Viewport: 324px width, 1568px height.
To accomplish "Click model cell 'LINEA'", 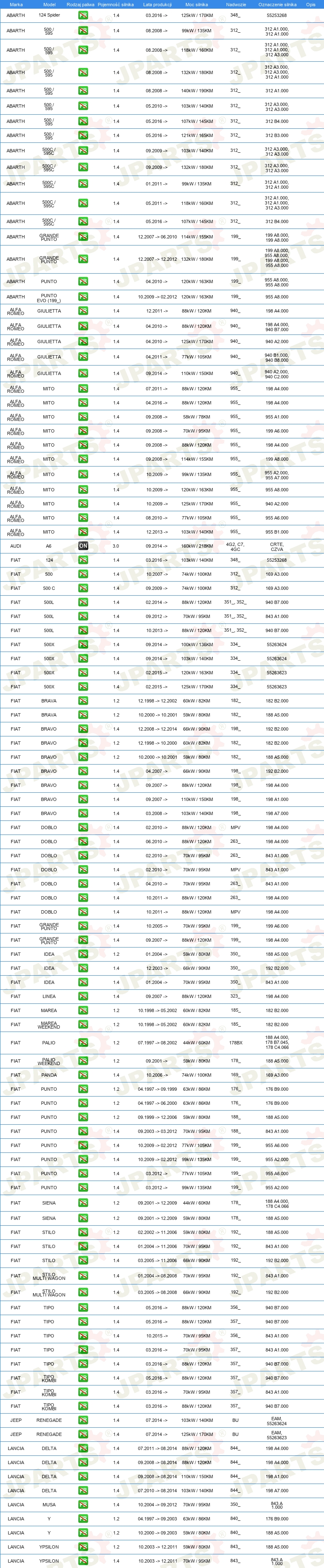I will click(x=49, y=996).
